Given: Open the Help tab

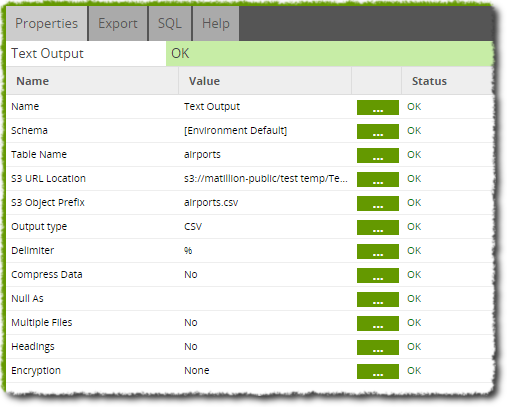Looking at the screenshot, I should (x=216, y=24).
